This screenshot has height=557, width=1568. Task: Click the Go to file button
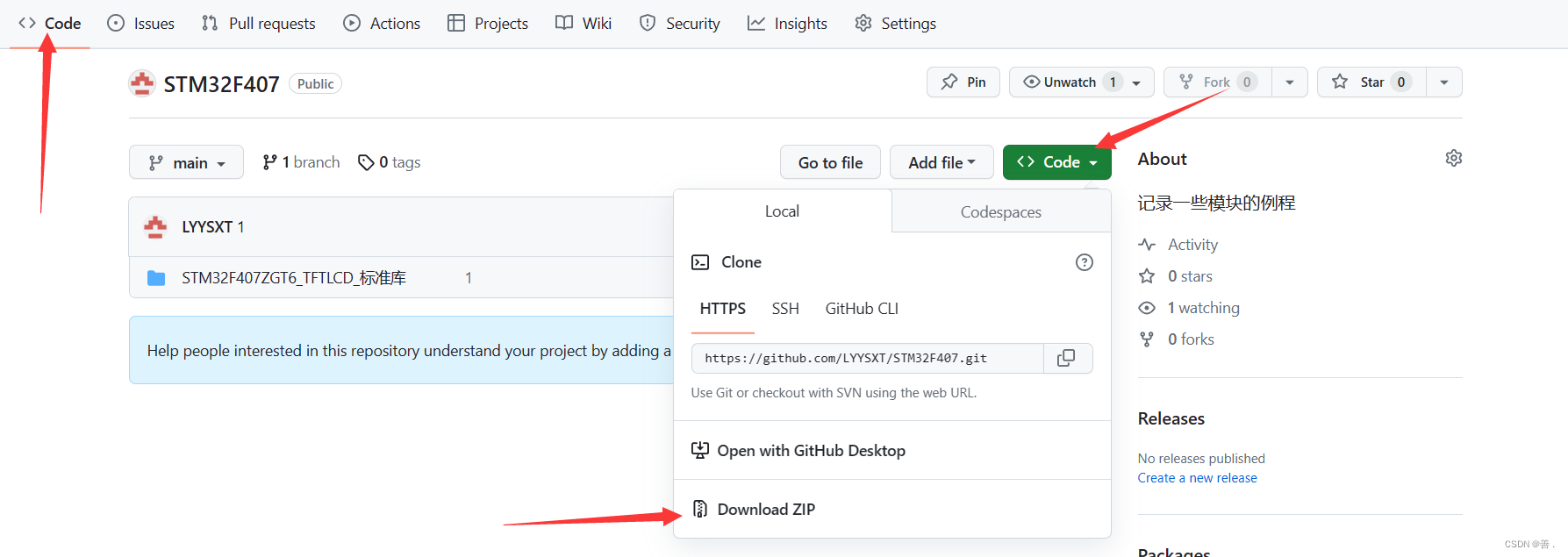coord(830,162)
